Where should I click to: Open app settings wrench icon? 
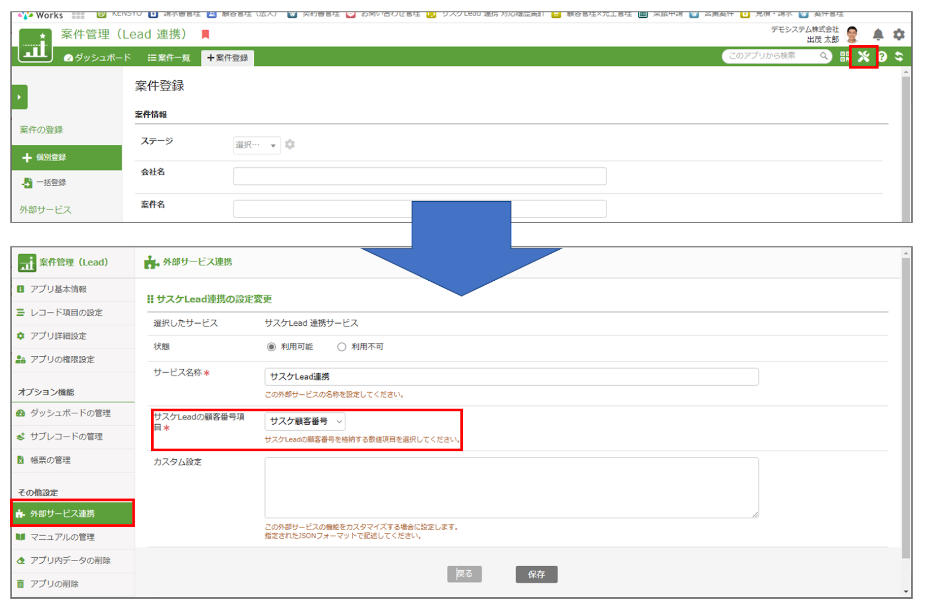tap(863, 57)
